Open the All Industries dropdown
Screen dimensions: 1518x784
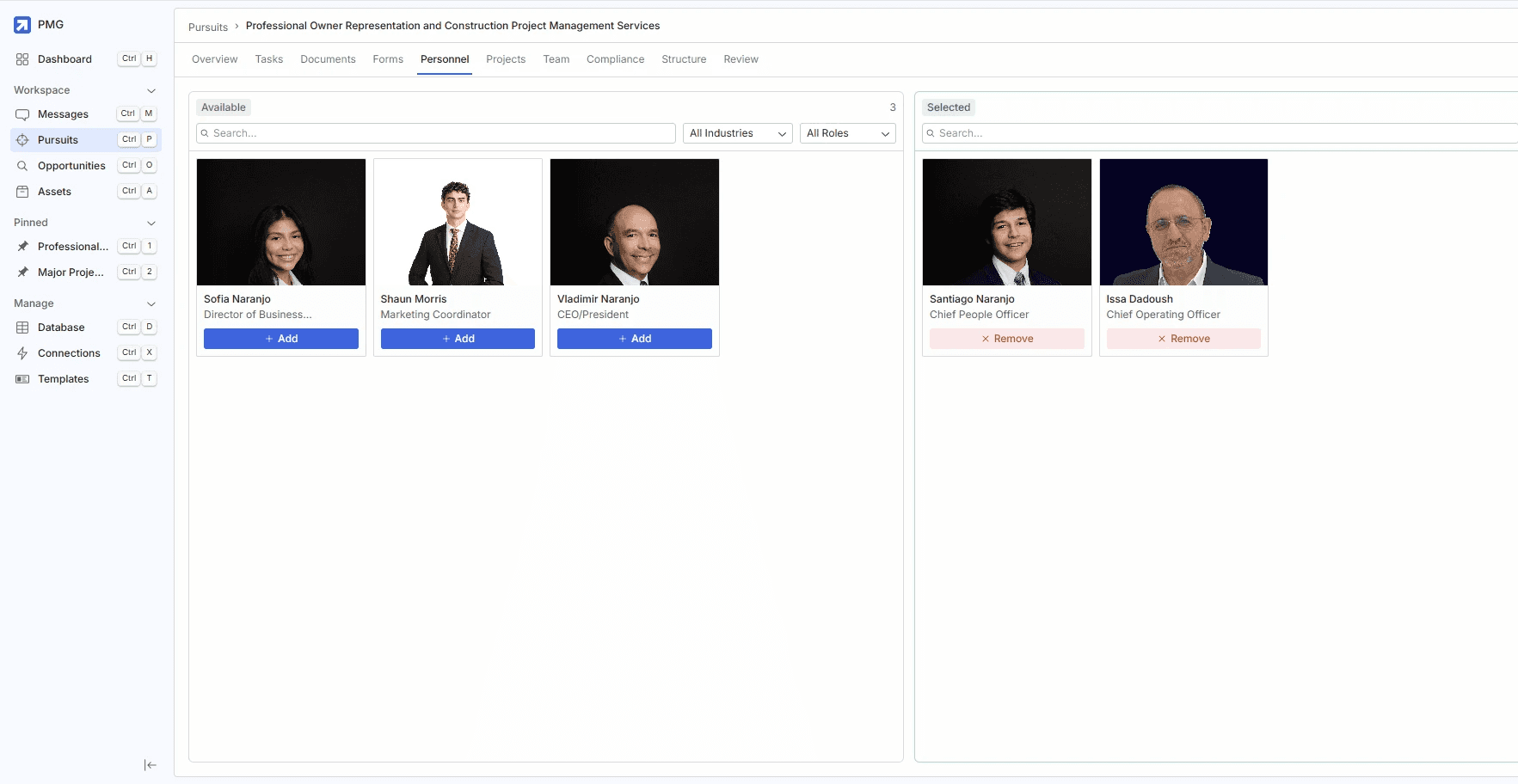pos(736,133)
